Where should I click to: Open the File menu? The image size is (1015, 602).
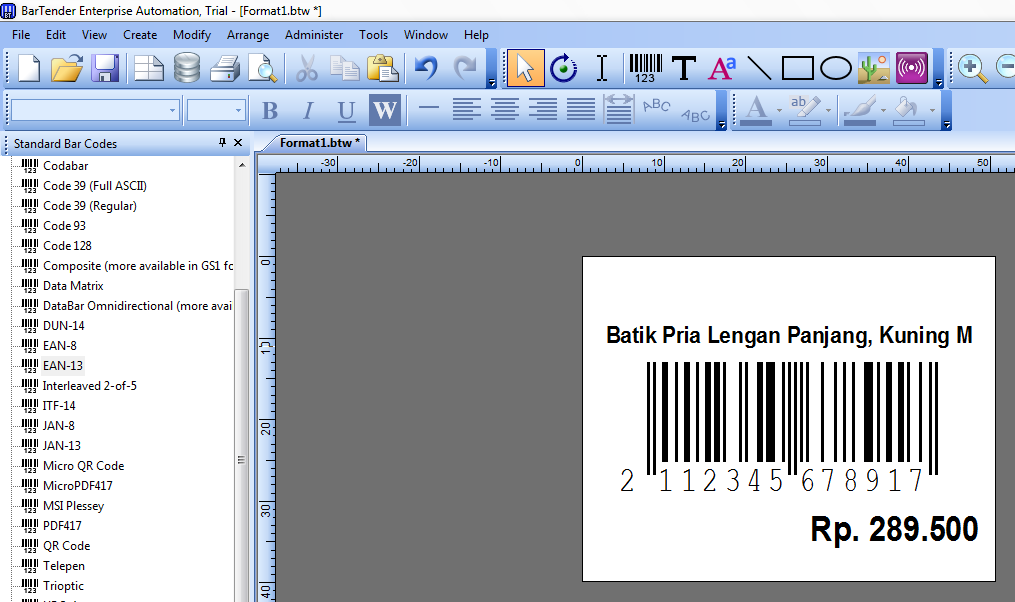tap(21, 35)
